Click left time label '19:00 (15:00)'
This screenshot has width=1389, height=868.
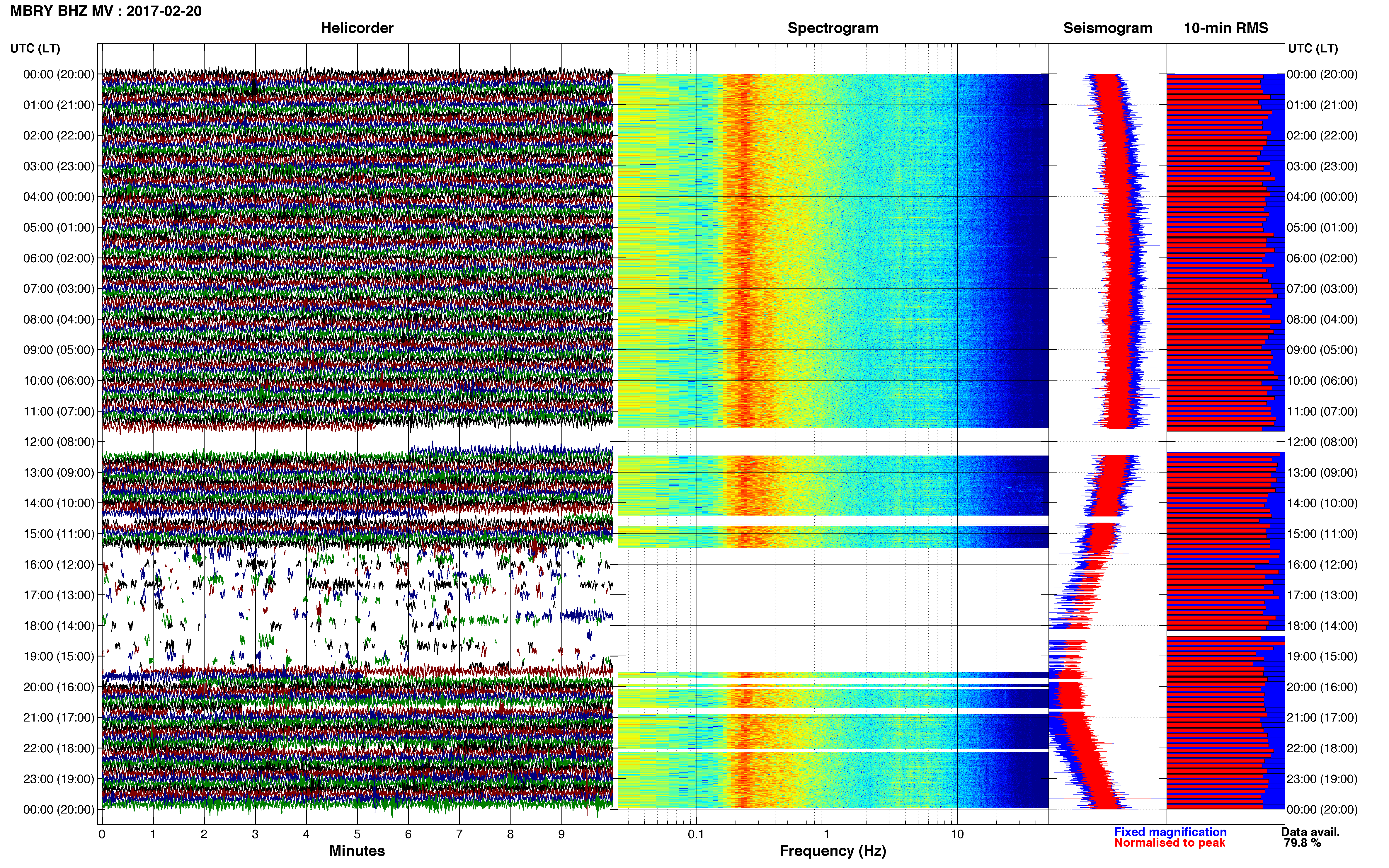point(59,656)
